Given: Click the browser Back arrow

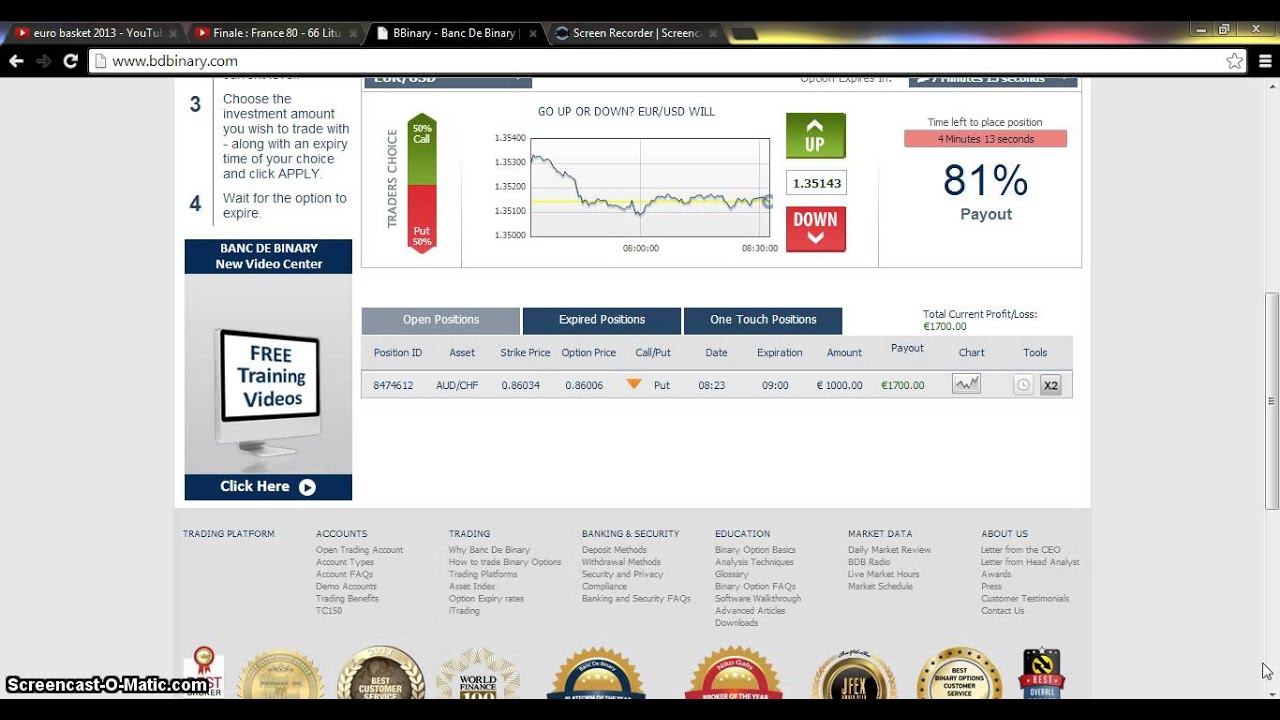Looking at the screenshot, I should coord(16,61).
